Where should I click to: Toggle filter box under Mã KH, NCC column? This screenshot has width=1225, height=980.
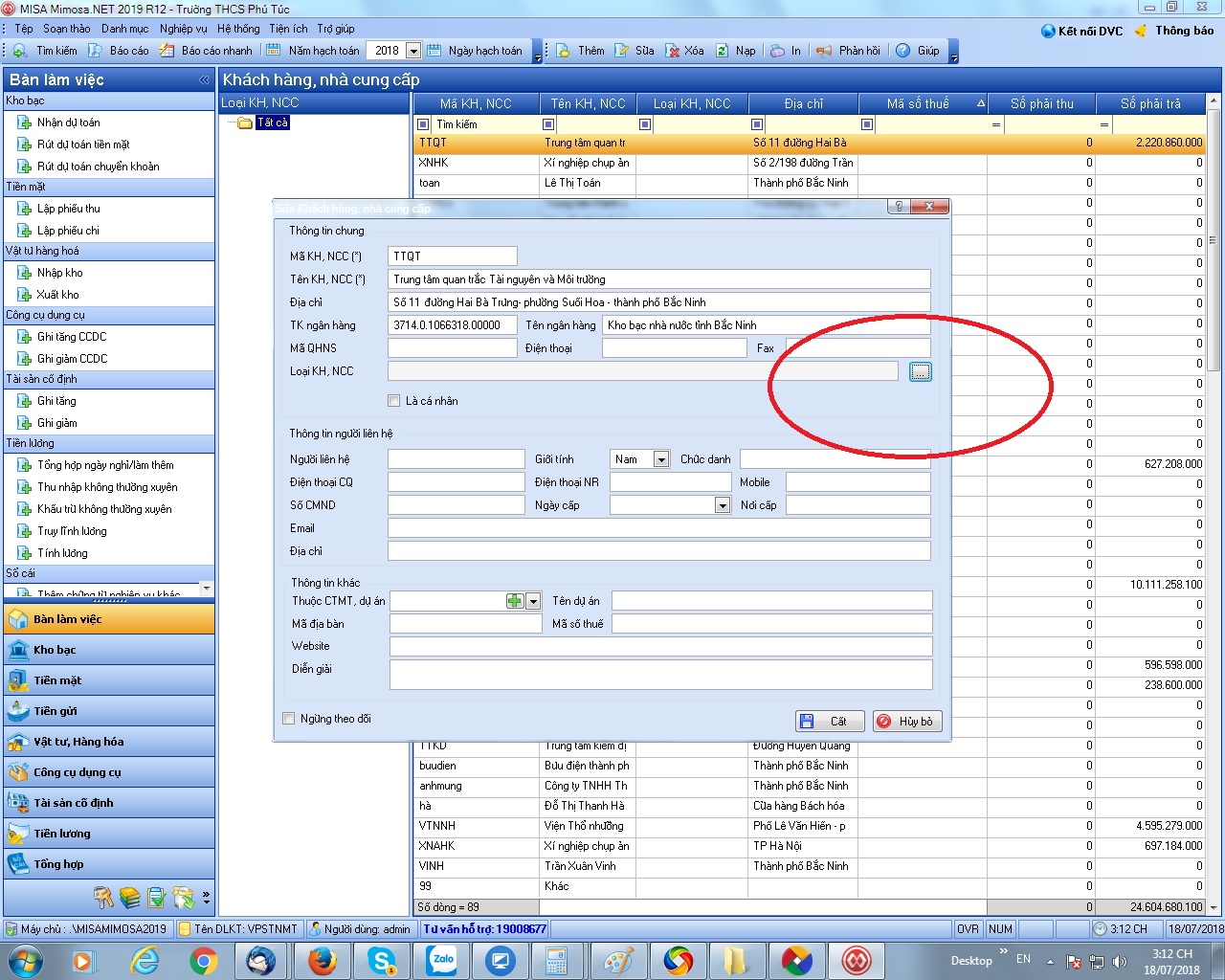point(424,124)
